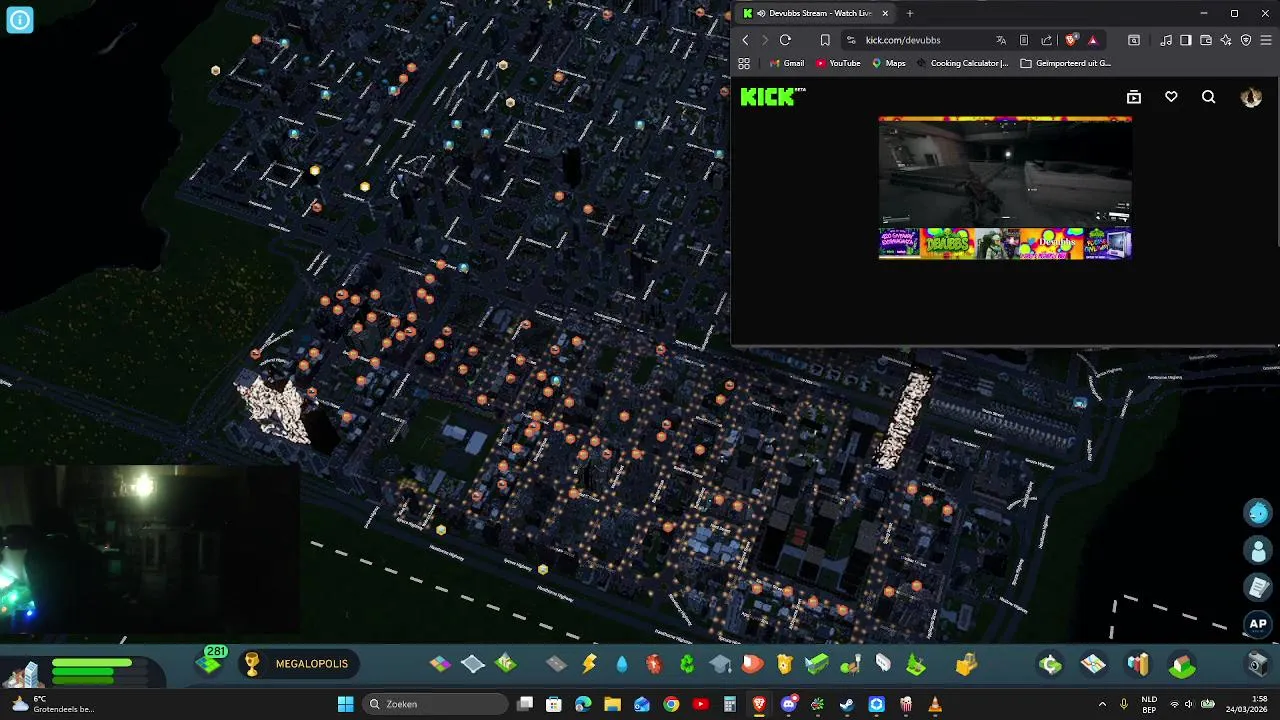Open the colored bars budget icon
Screen dimensions: 1280x720
(x=1138, y=664)
